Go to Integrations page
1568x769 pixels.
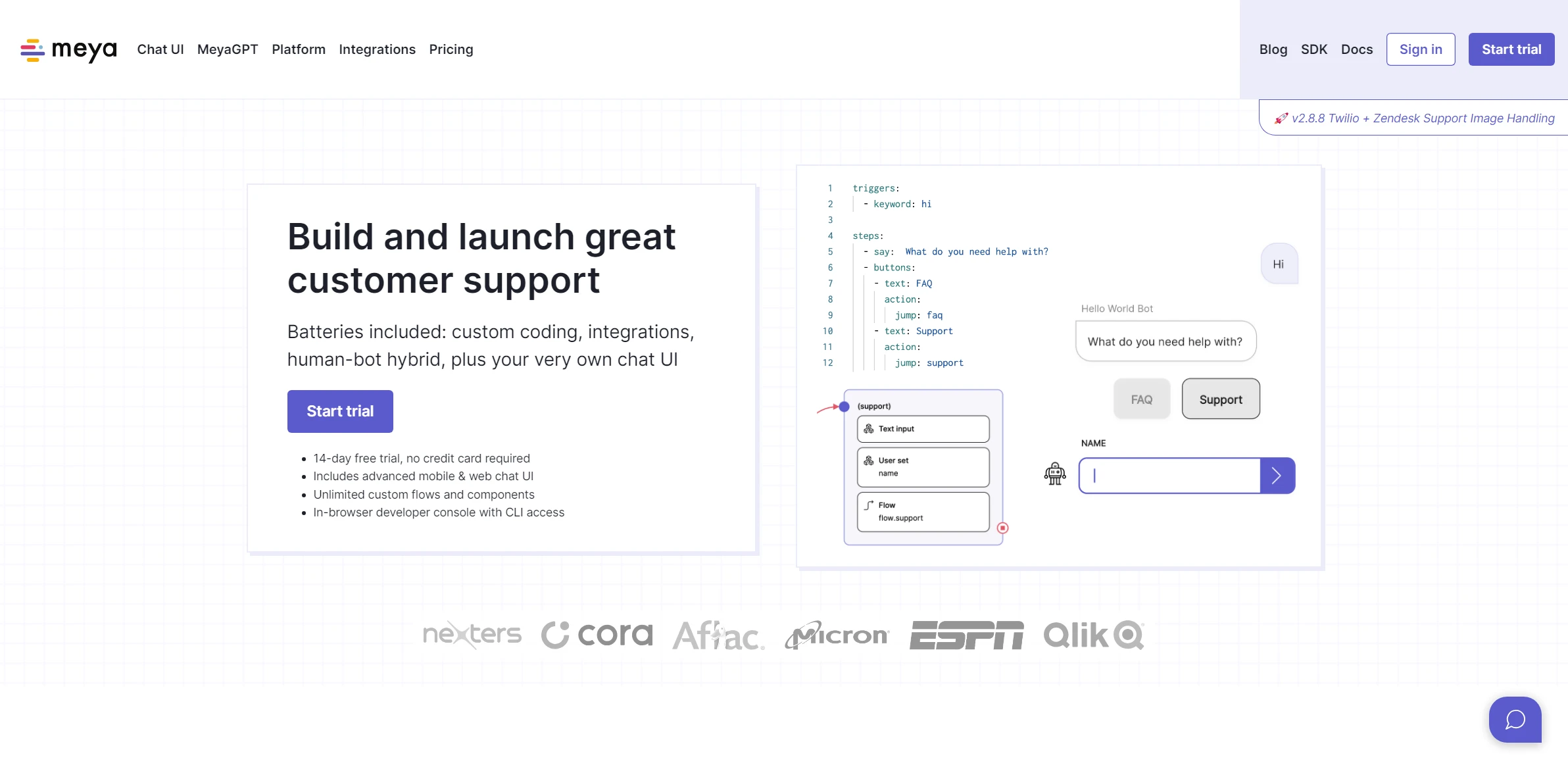tap(377, 49)
